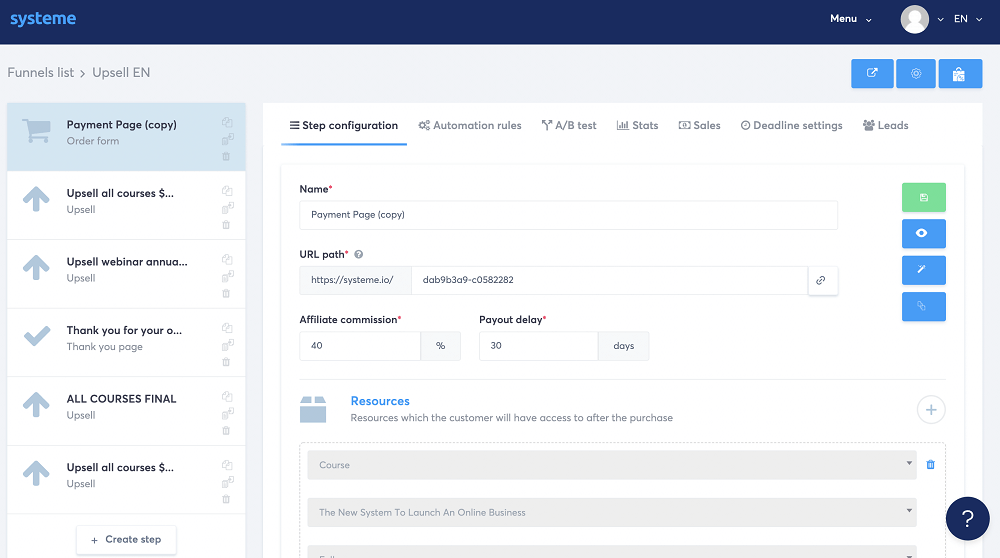Click copy-to-funnel icon on Upsell webinar annua... step

click(x=227, y=275)
